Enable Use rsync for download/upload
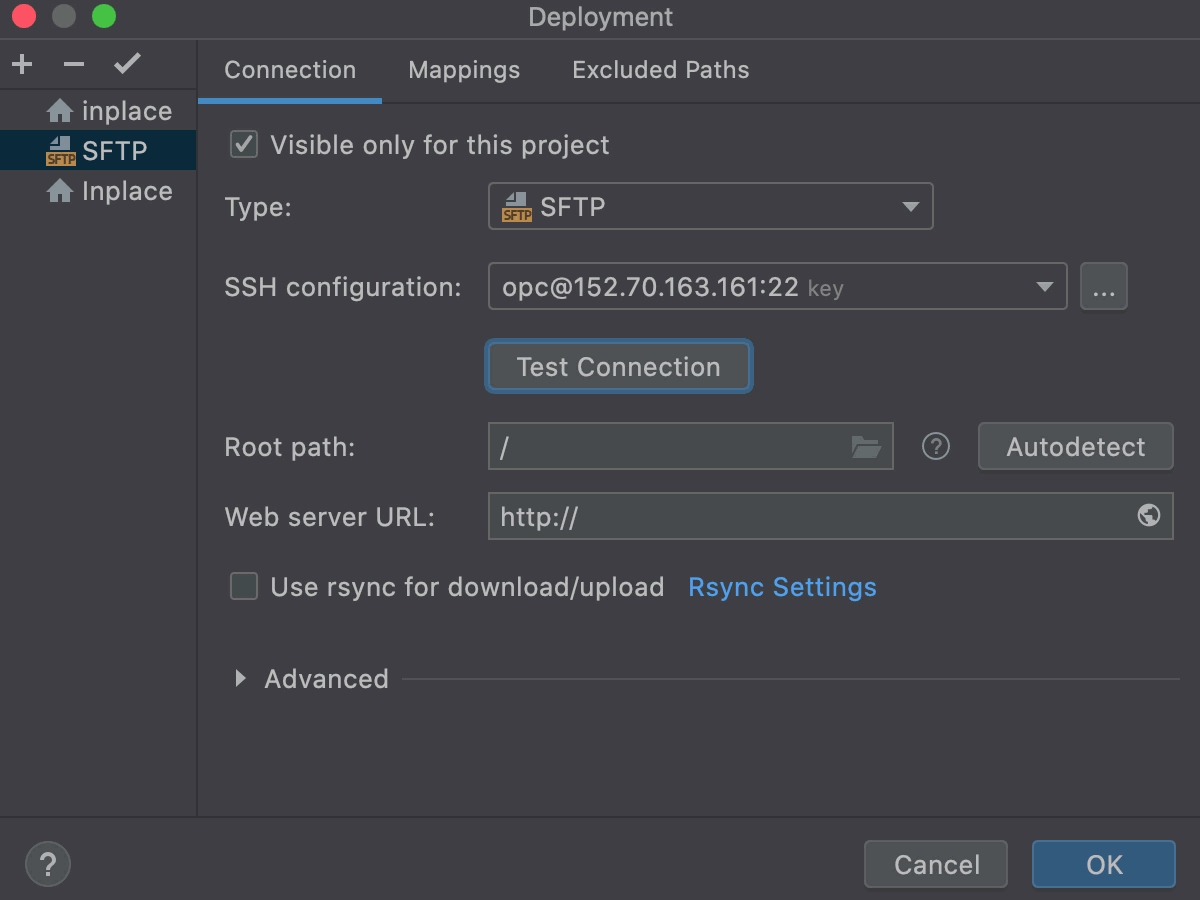The image size is (1200, 900). coord(243,587)
